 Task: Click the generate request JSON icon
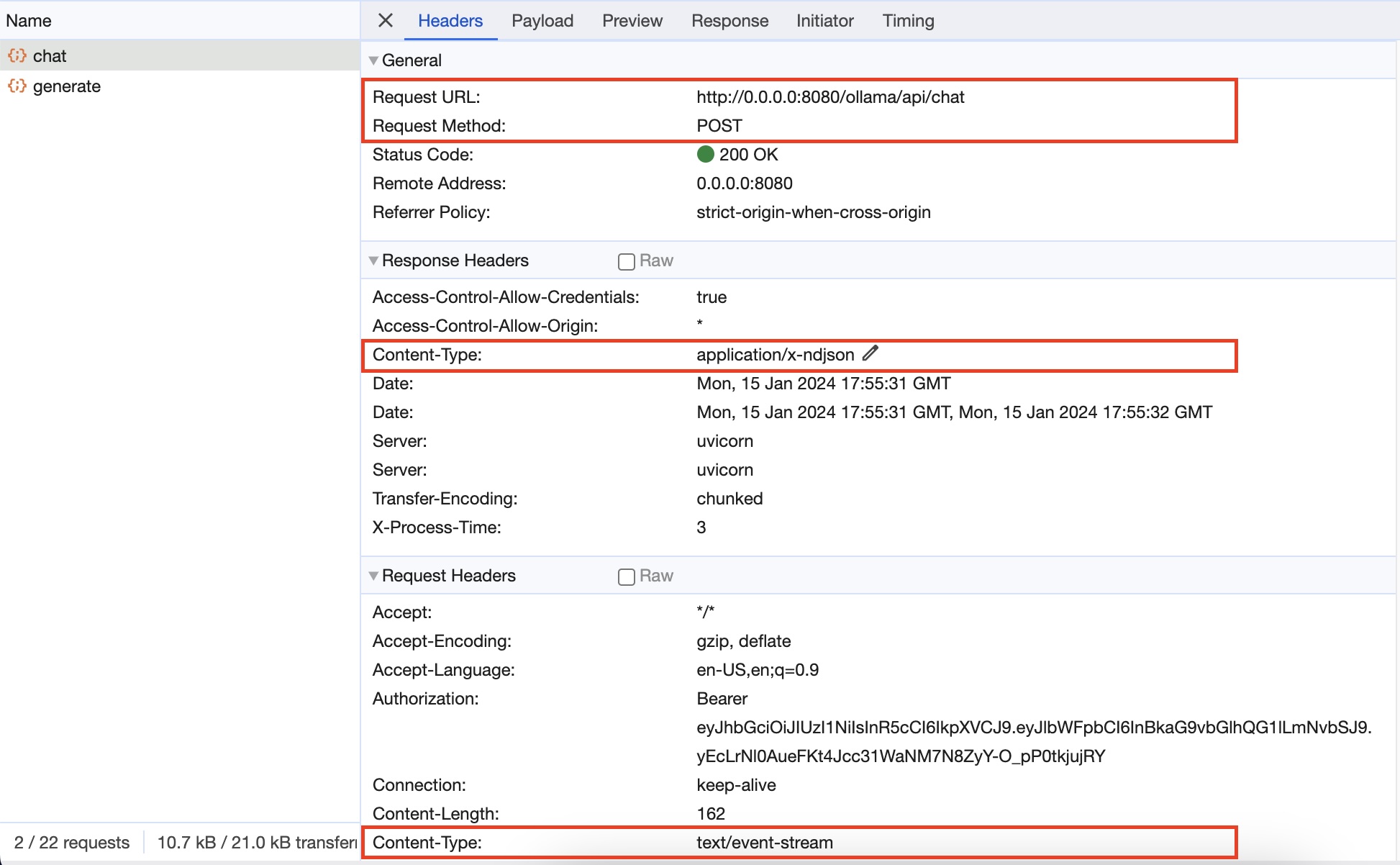(17, 86)
